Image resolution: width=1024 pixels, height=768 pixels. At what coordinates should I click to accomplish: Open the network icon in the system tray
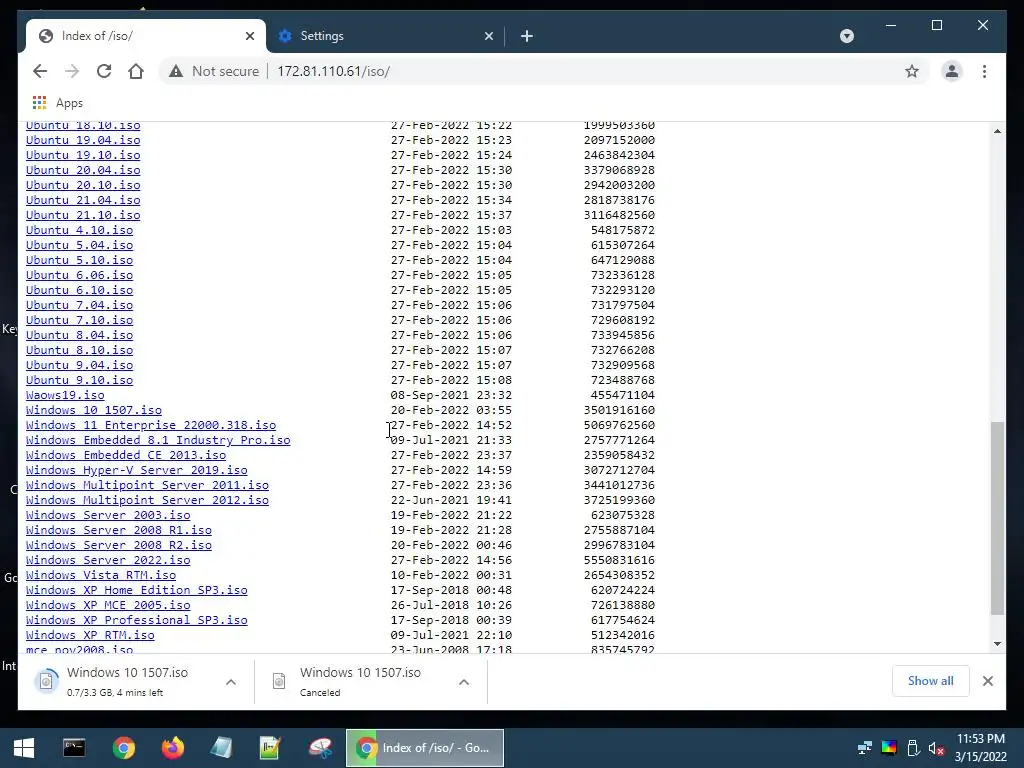click(x=865, y=748)
